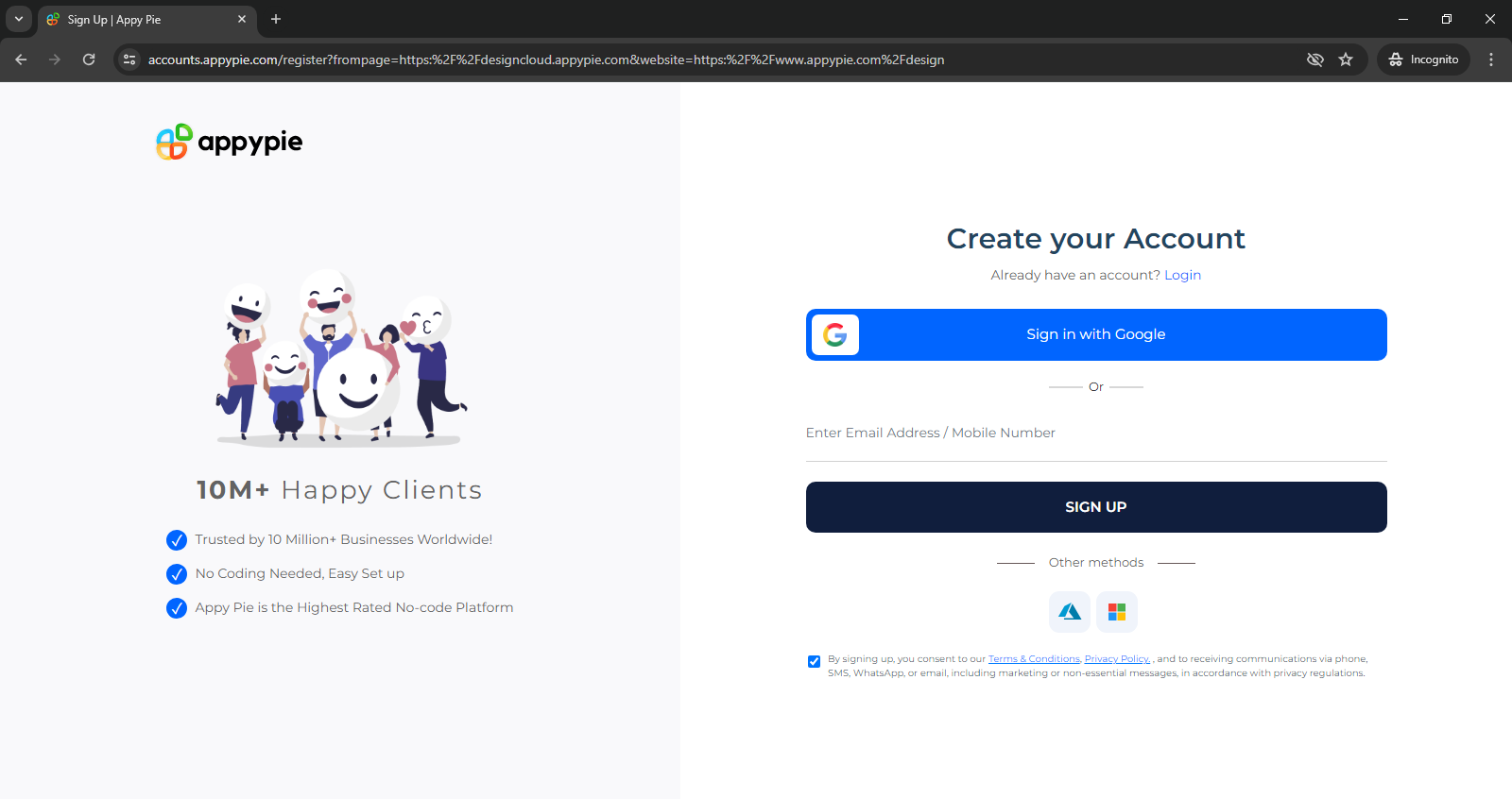Open the Terms & Conditions link
The height and width of the screenshot is (799, 1512).
1034,659
